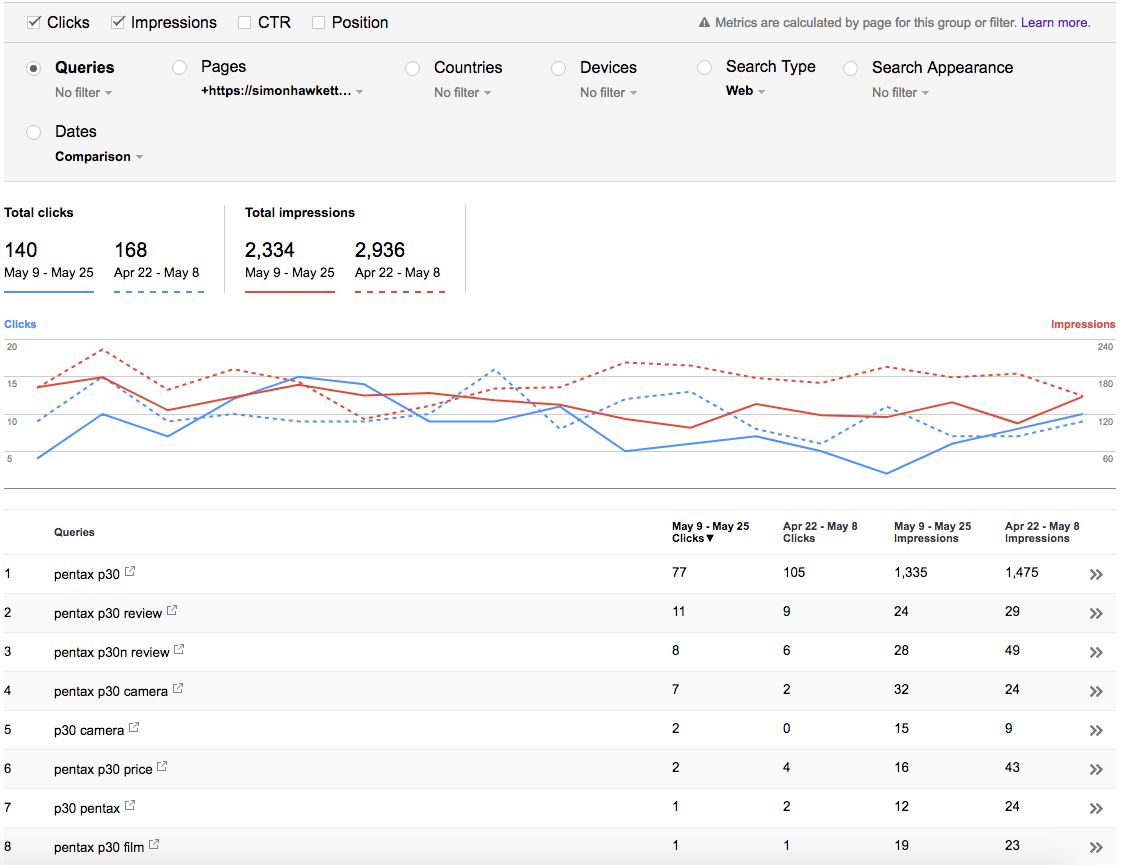Click double-arrow icon on pentax p30 film row
The width and height of the screenshot is (1129, 865).
(x=1096, y=848)
